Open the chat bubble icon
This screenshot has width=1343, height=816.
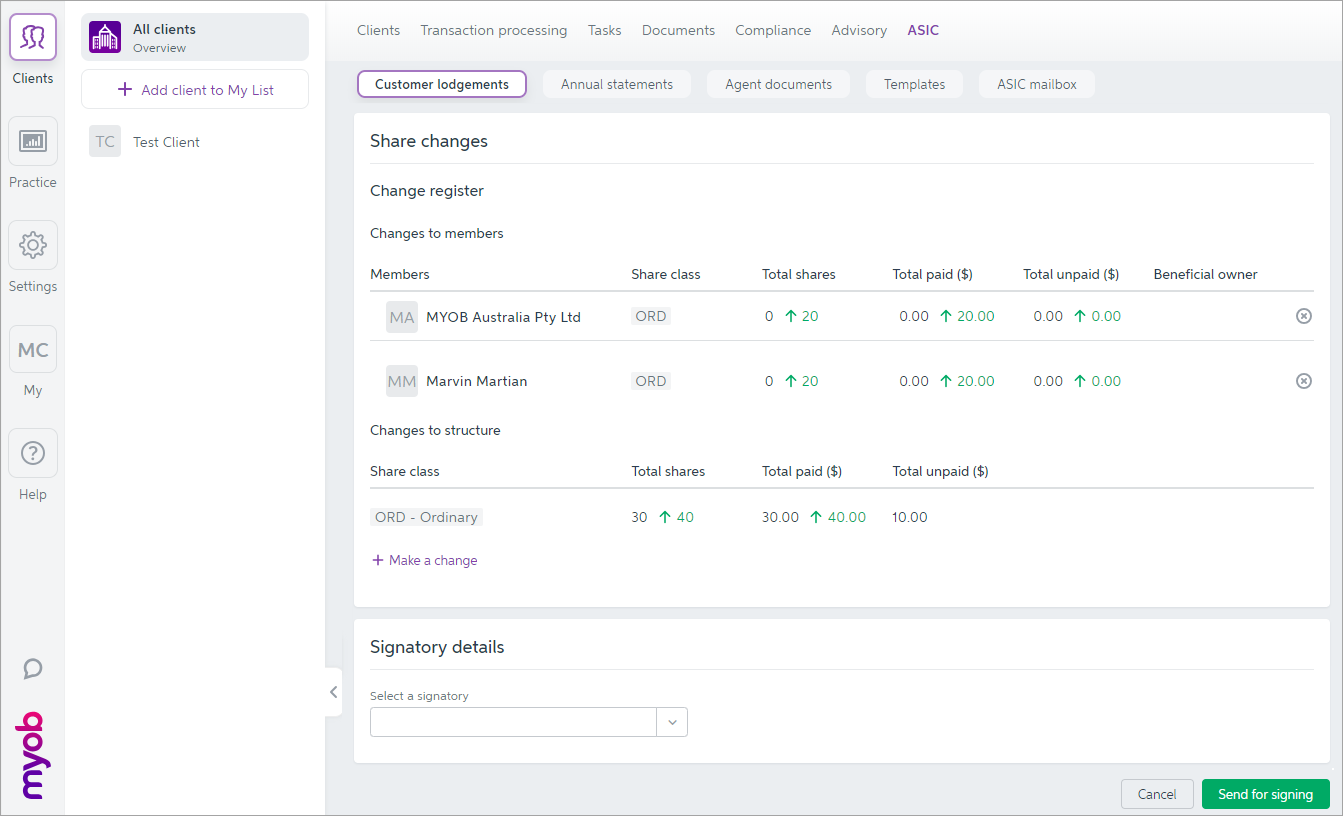(33, 668)
